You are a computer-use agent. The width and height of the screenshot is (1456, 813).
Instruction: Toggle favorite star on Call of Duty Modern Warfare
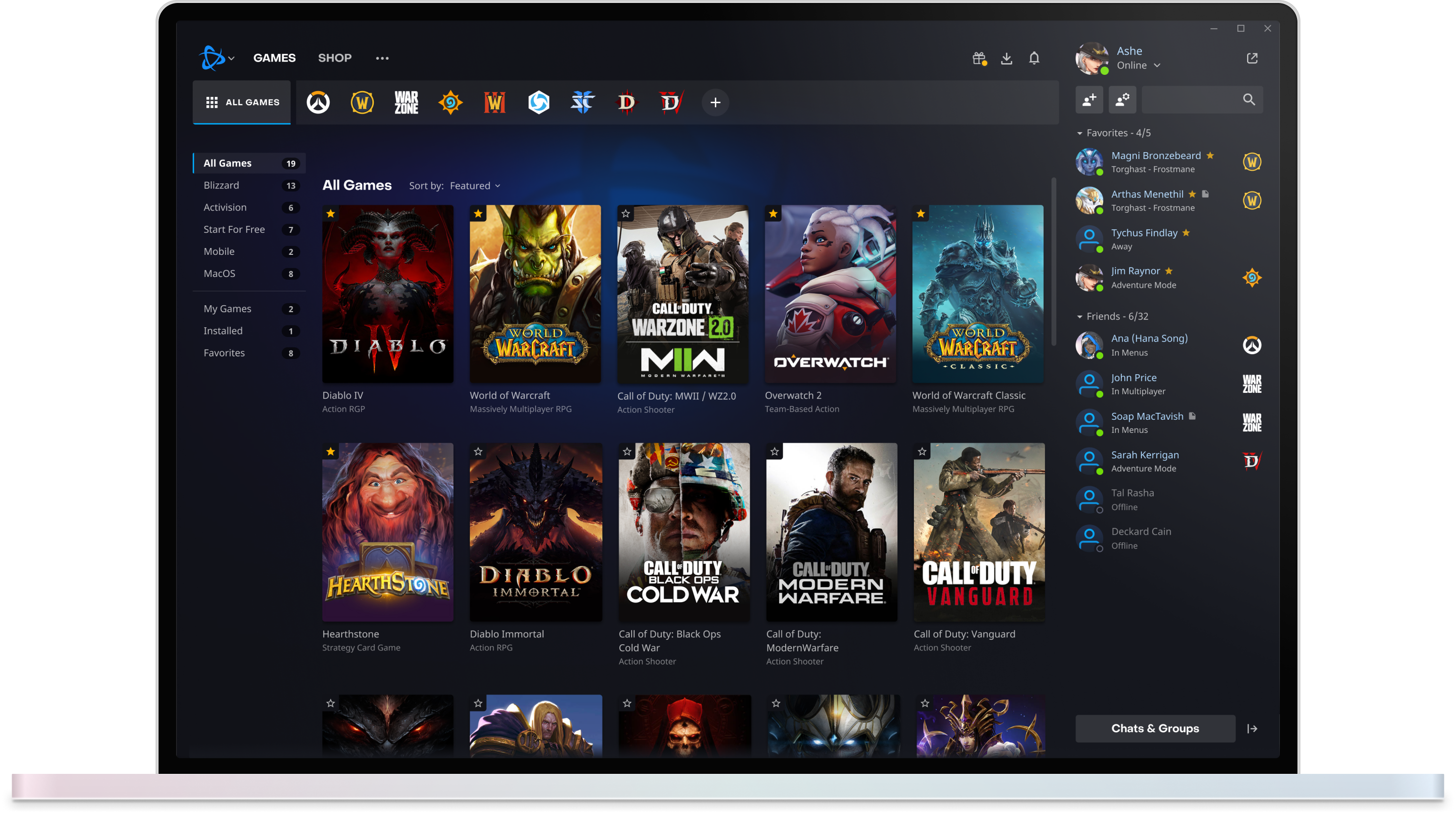coord(774,451)
